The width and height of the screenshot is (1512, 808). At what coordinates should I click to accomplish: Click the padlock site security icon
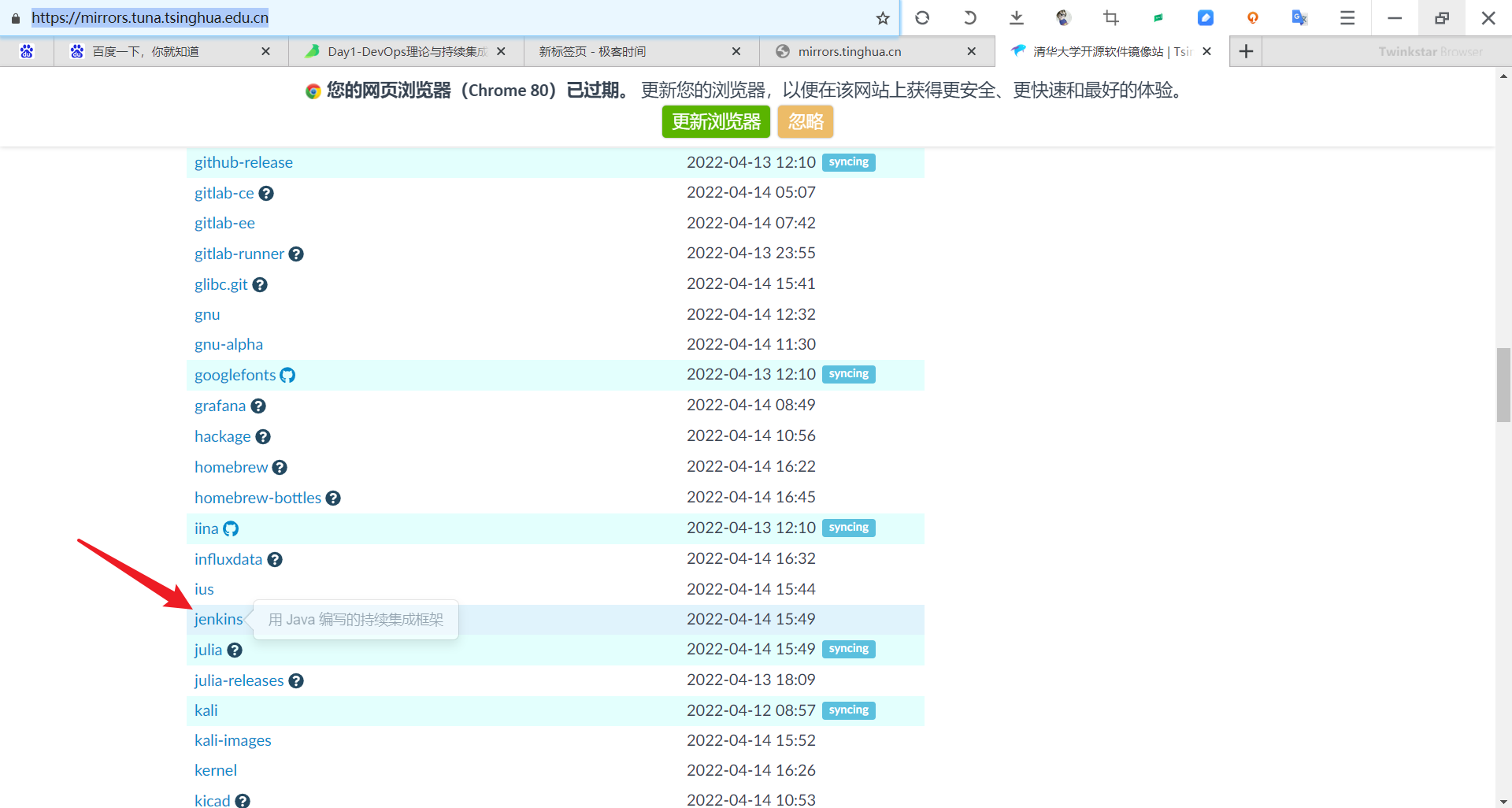click(16, 17)
